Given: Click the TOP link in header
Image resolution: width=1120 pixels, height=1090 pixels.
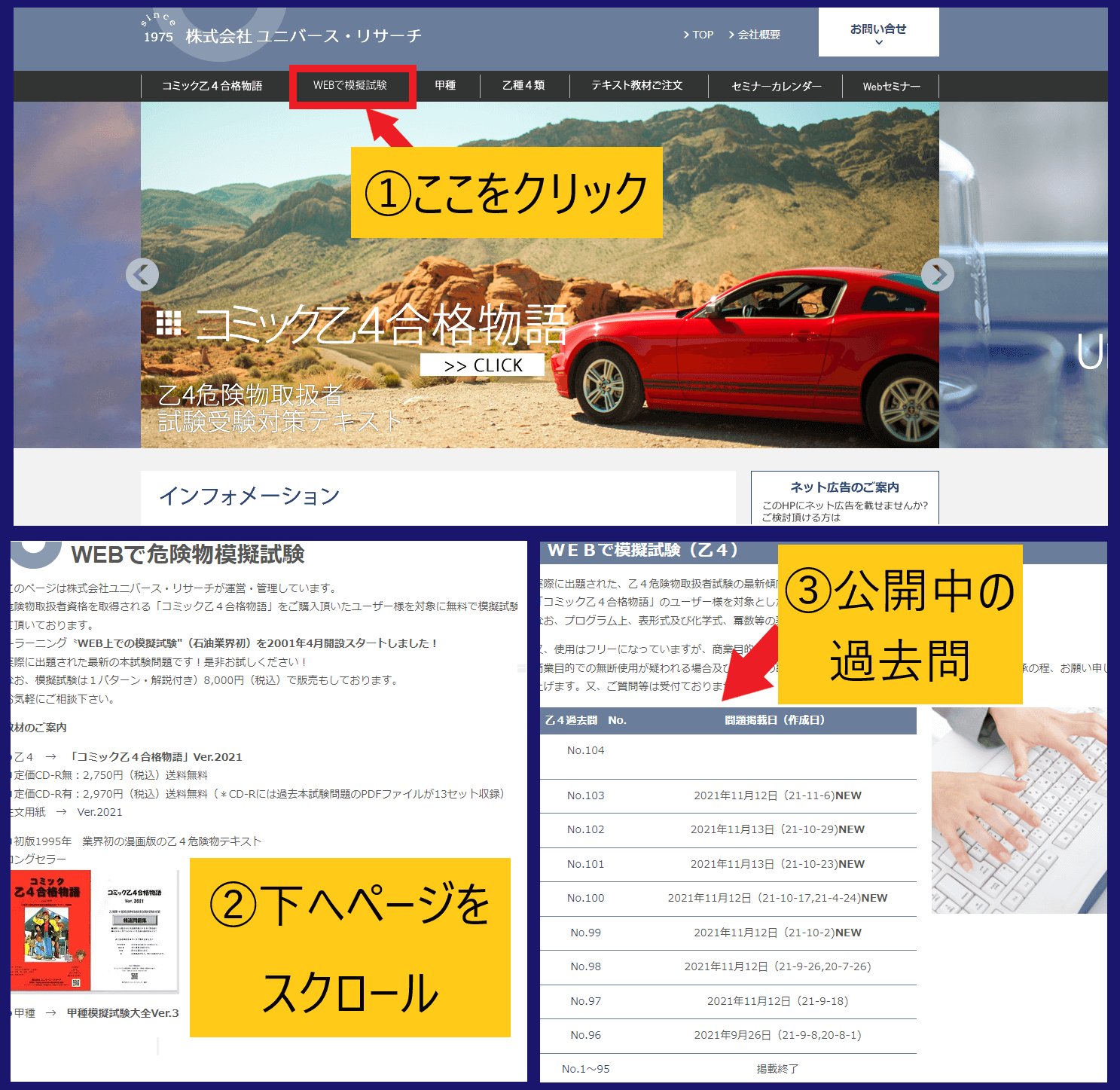Looking at the screenshot, I should [x=698, y=35].
